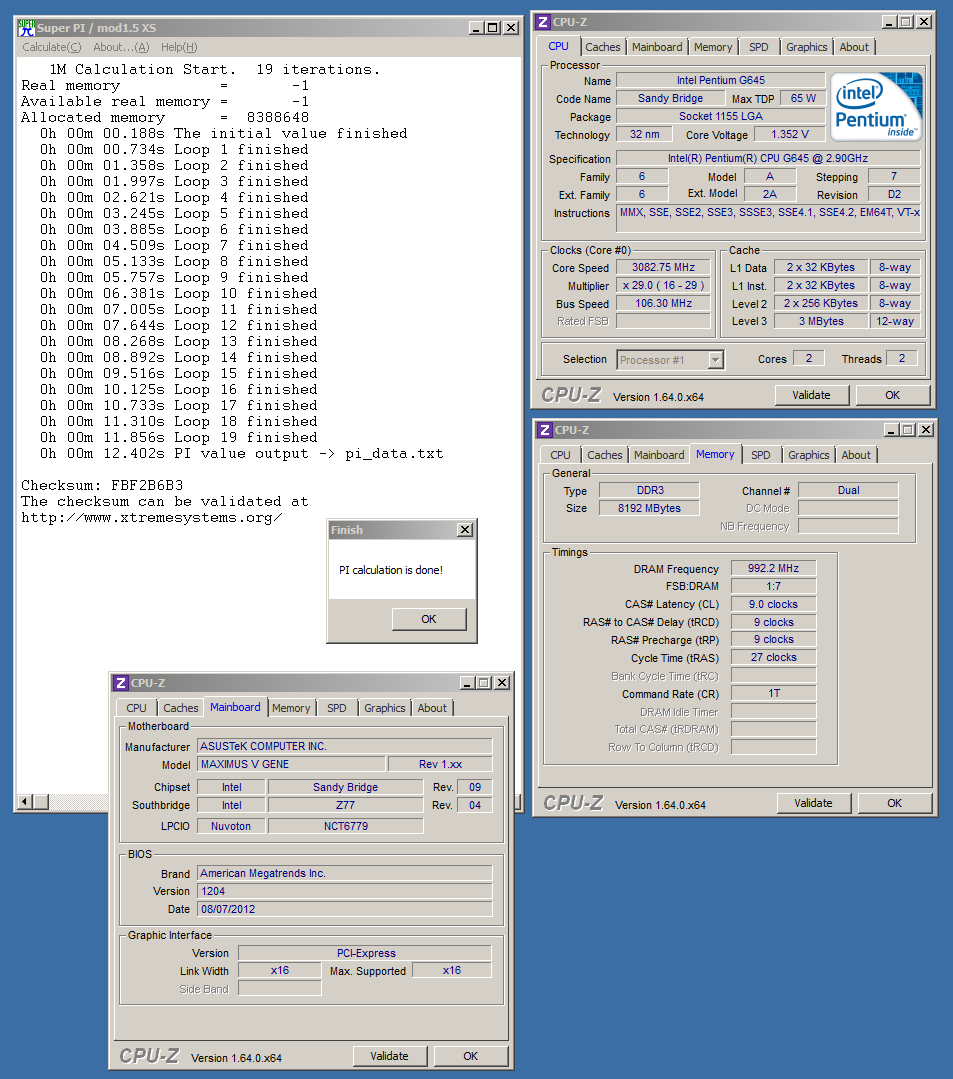Click the LPCIO value NCT6779
Screen dimensions: 953x1079
345,826
